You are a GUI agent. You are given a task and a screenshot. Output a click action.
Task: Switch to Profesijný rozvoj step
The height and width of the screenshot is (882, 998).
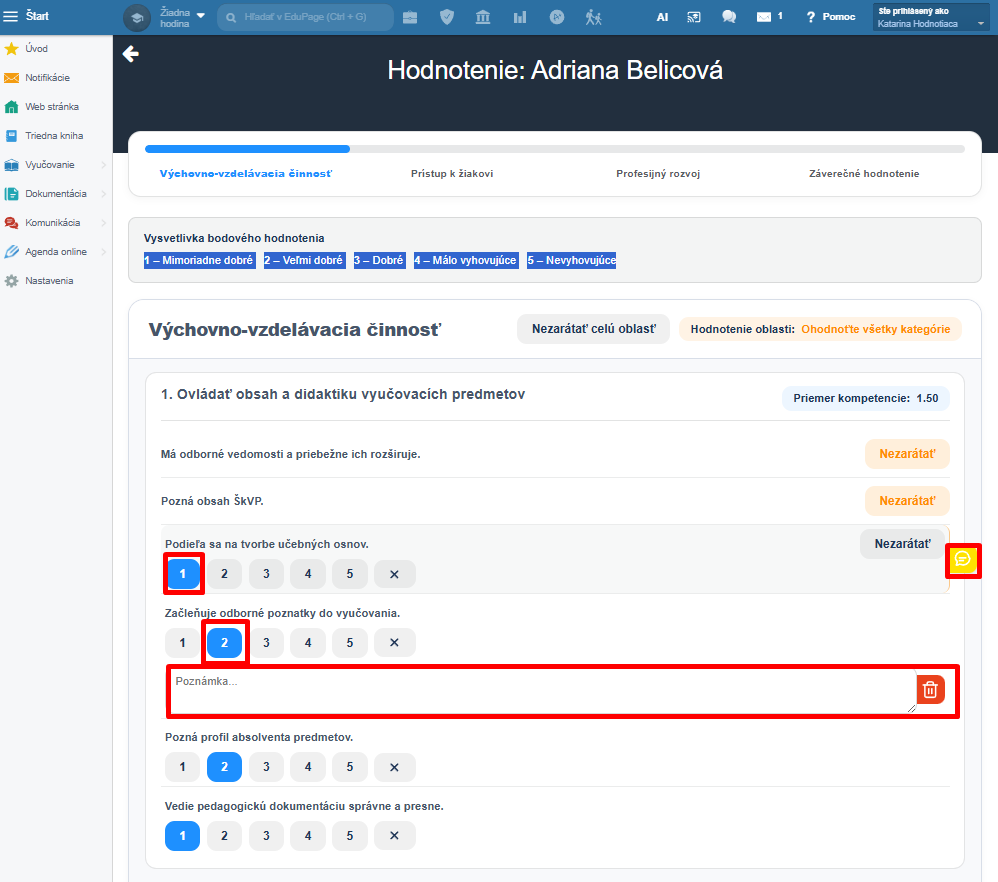pyautogui.click(x=658, y=174)
